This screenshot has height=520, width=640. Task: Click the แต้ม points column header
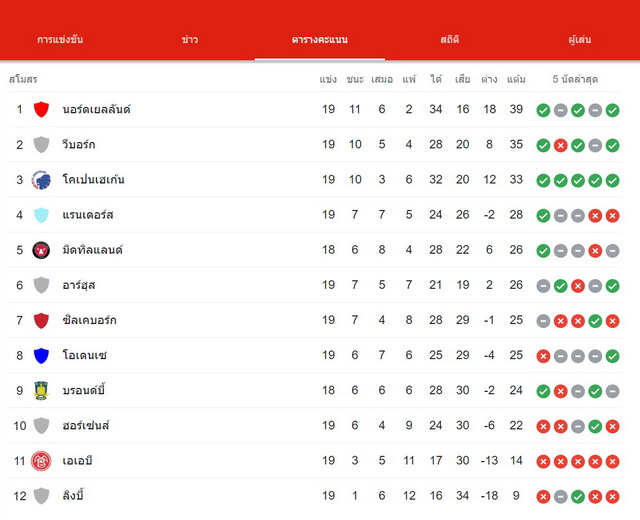pyautogui.click(x=516, y=79)
